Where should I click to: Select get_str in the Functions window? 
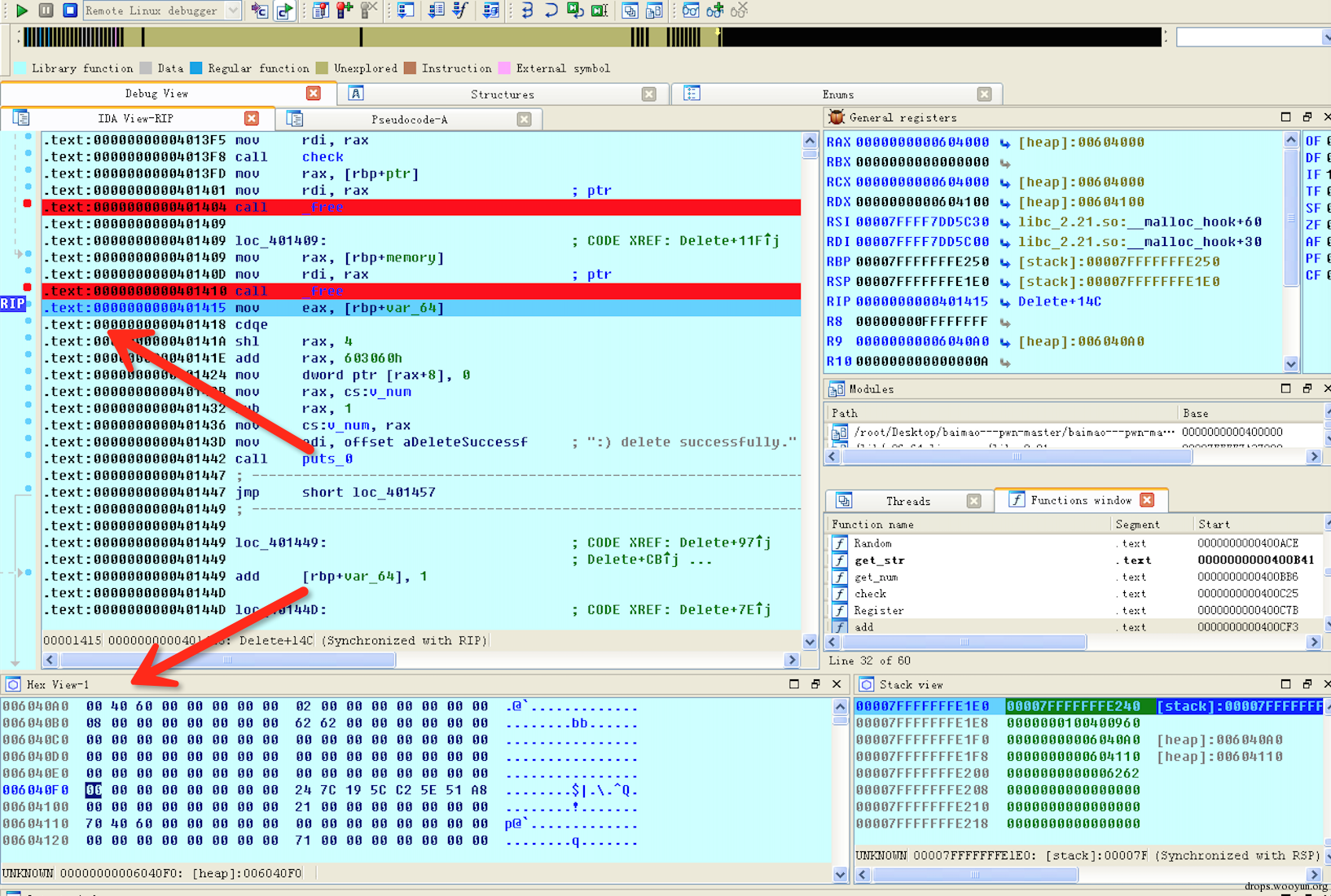point(879,560)
